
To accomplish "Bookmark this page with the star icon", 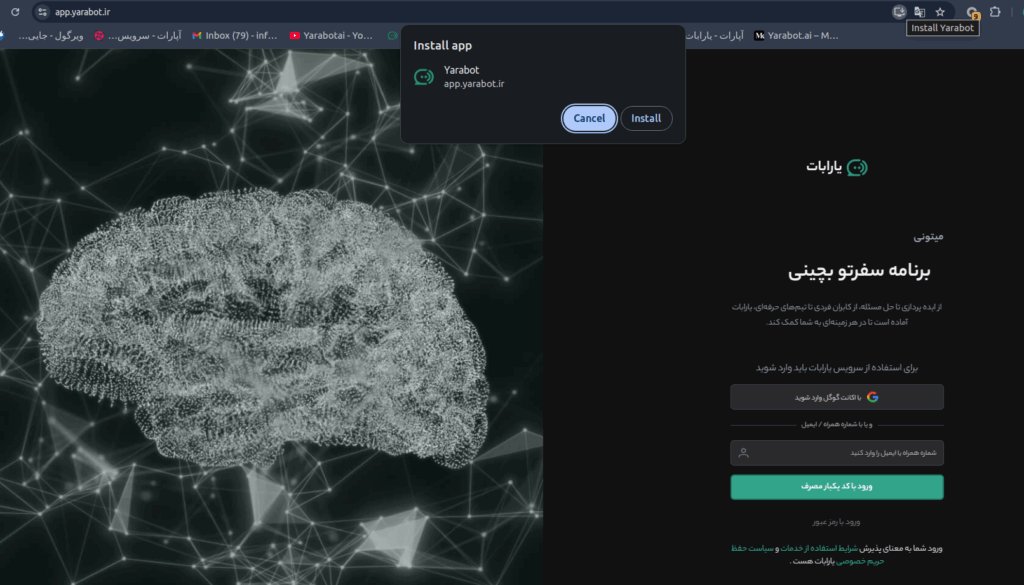I will coord(940,12).
